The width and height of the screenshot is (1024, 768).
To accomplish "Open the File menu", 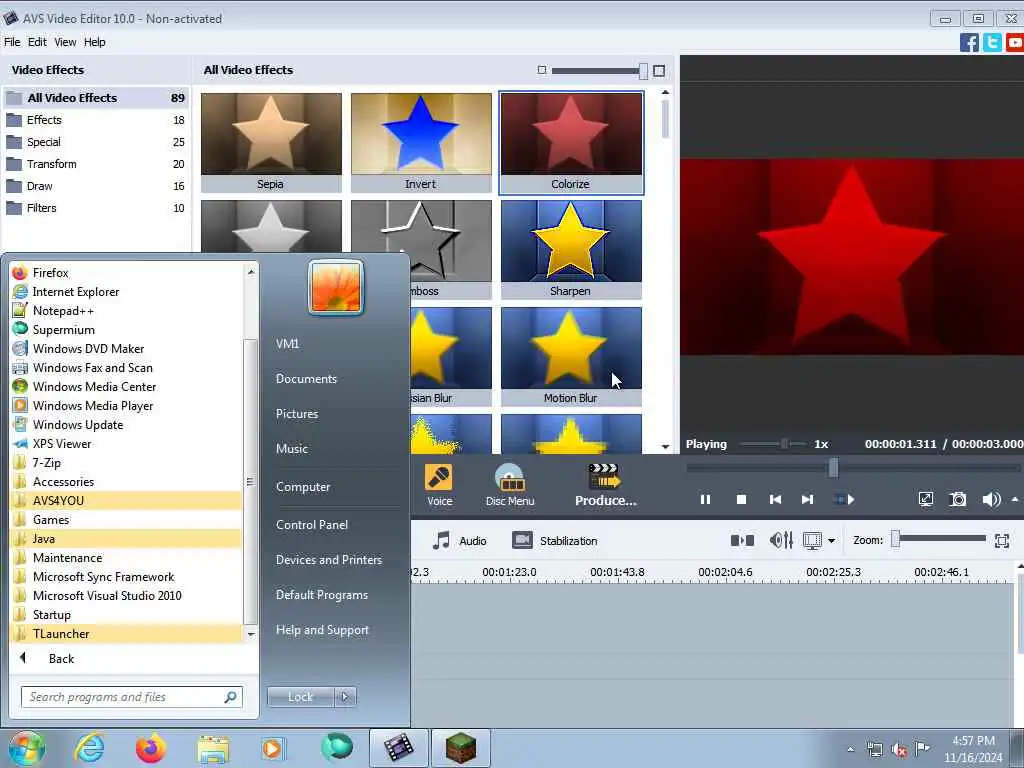I will pos(12,42).
